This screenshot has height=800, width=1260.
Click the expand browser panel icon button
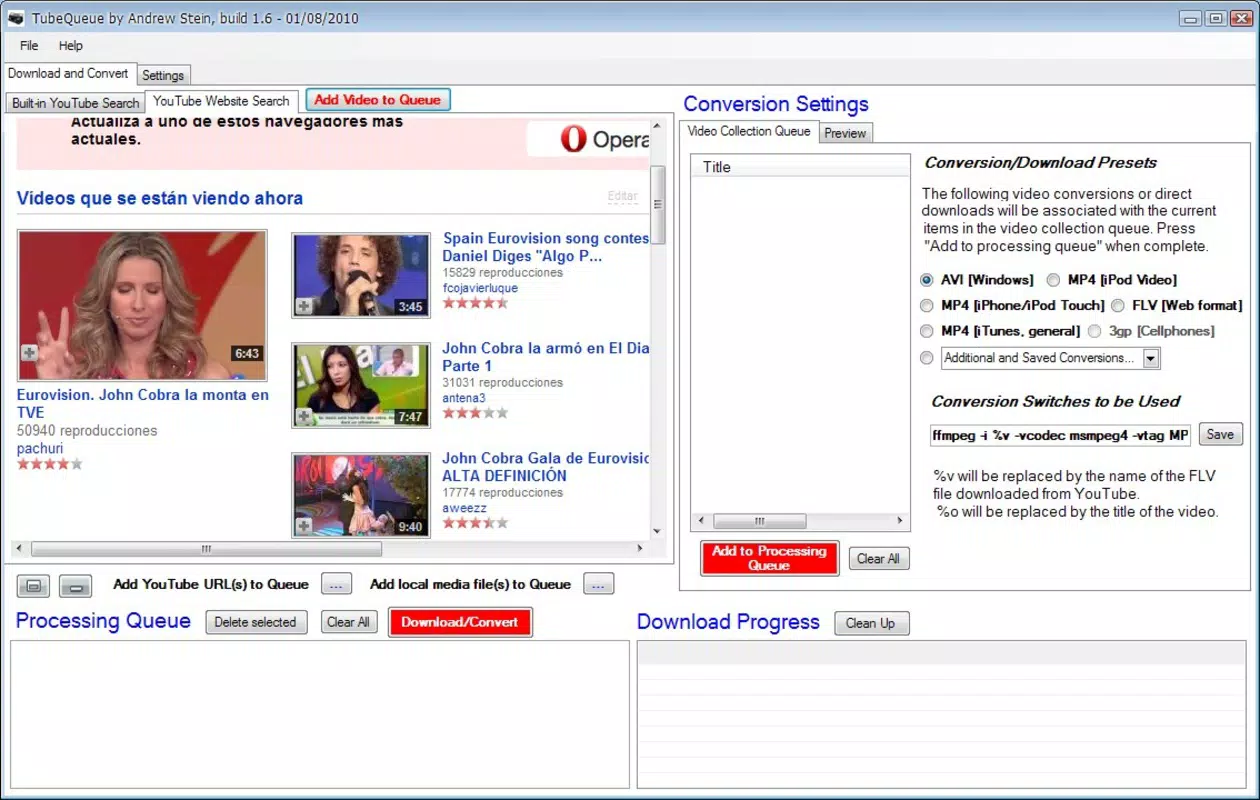pos(34,585)
